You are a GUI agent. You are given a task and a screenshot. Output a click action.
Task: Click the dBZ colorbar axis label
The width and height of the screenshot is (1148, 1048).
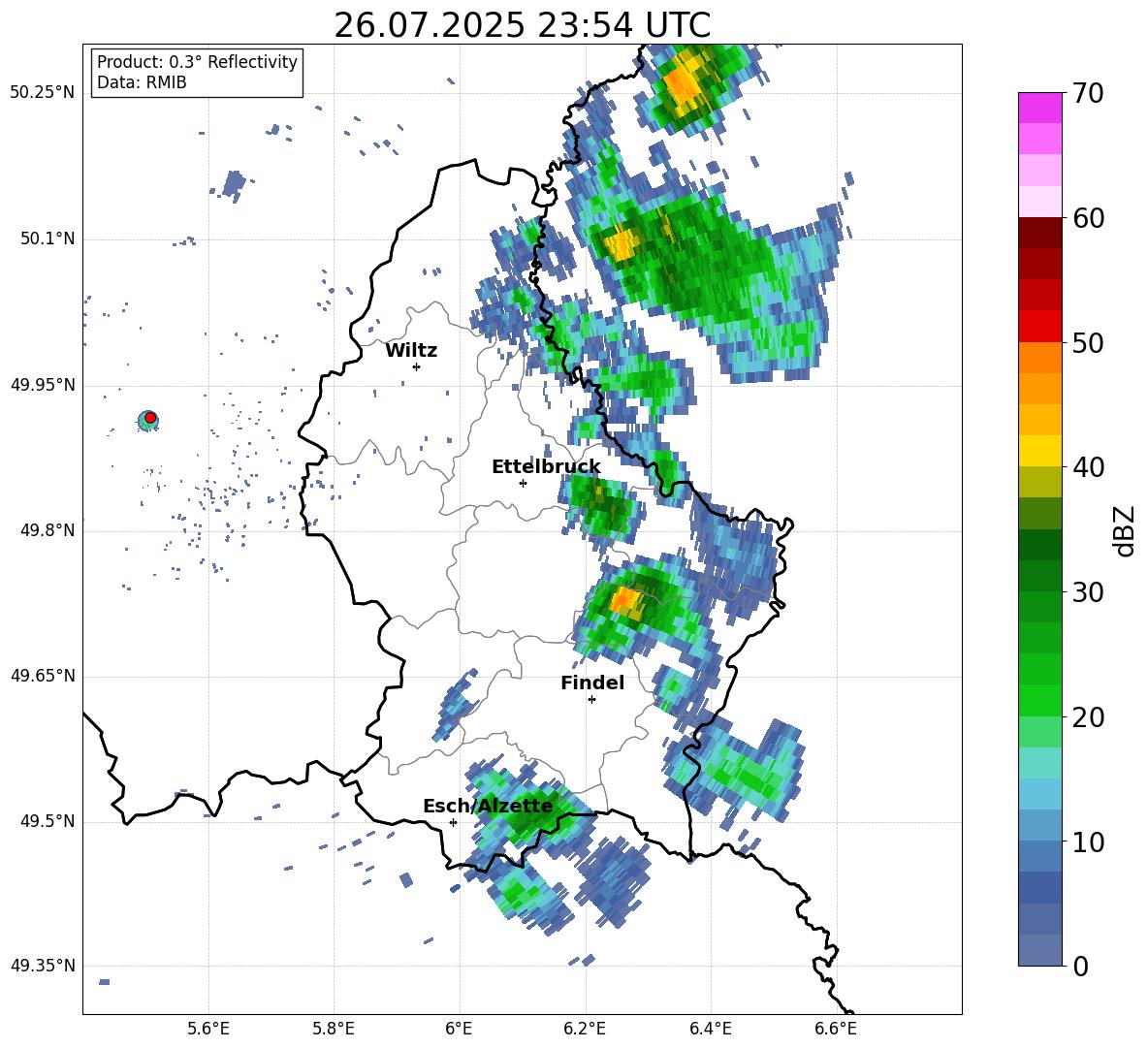point(1124,530)
